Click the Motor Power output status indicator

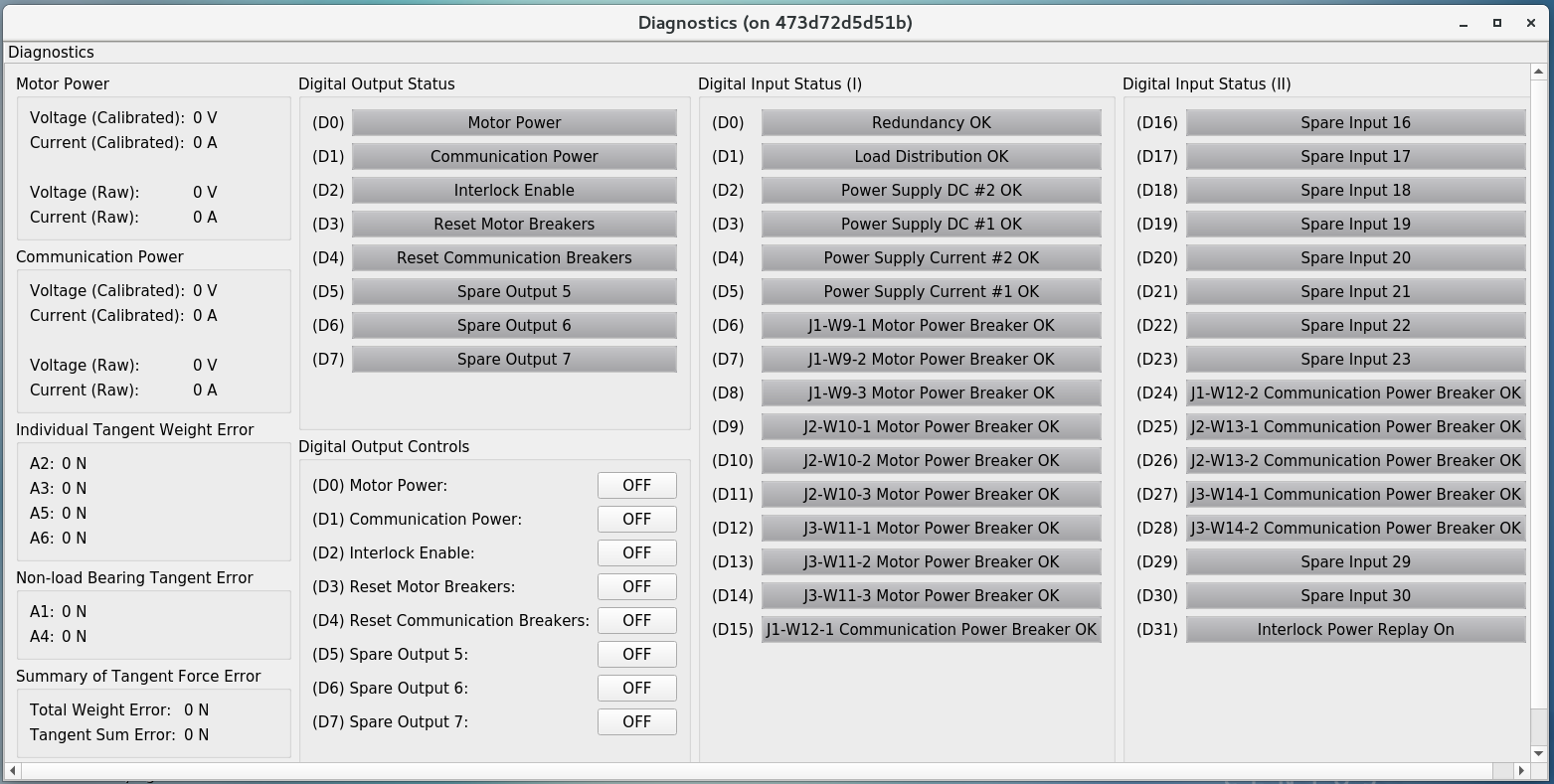coord(514,122)
